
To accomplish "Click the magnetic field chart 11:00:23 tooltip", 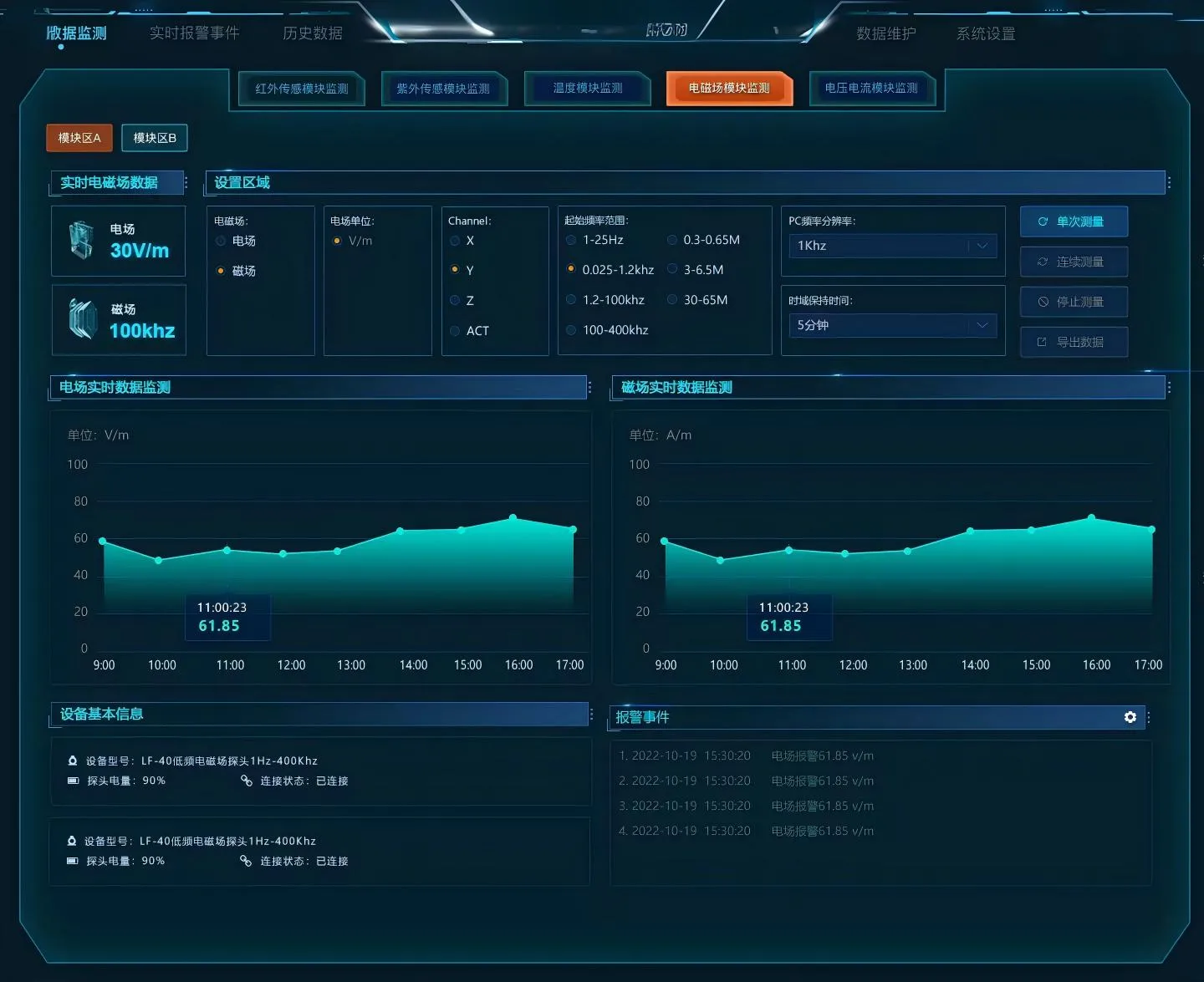I will point(790,617).
